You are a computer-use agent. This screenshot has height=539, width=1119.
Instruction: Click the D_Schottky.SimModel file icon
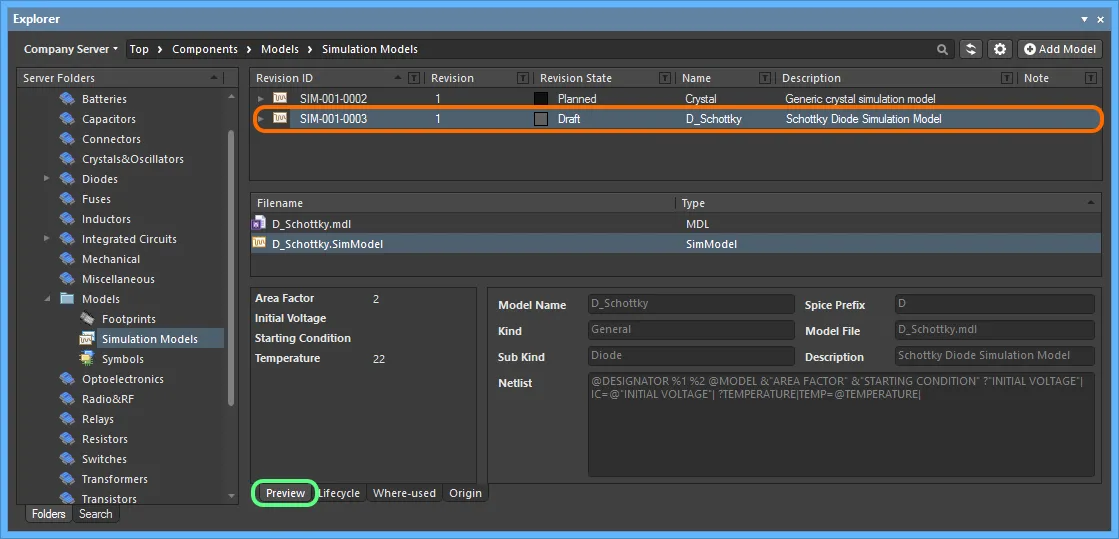click(259, 243)
